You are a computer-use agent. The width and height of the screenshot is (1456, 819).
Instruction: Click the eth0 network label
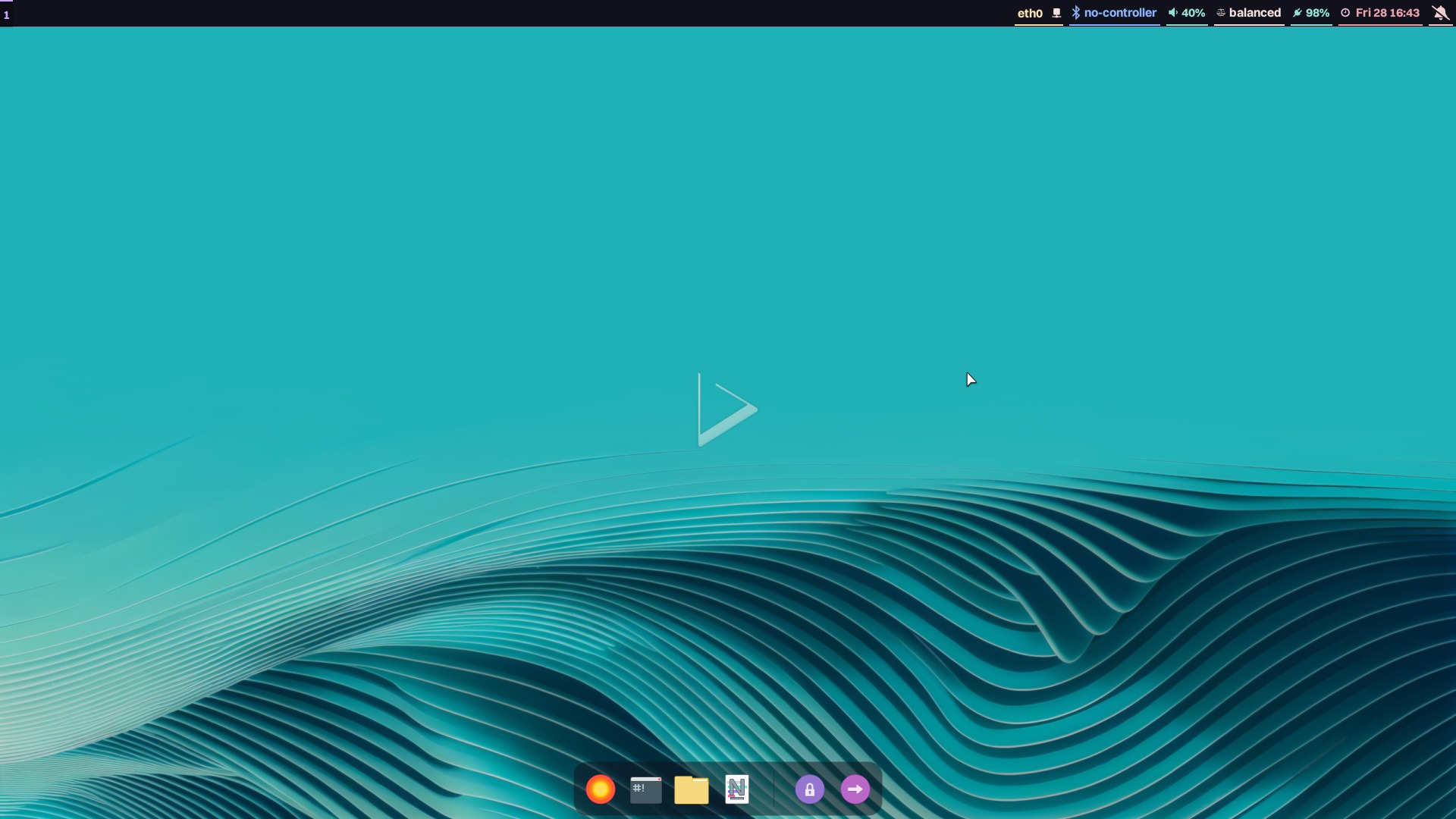(1030, 13)
